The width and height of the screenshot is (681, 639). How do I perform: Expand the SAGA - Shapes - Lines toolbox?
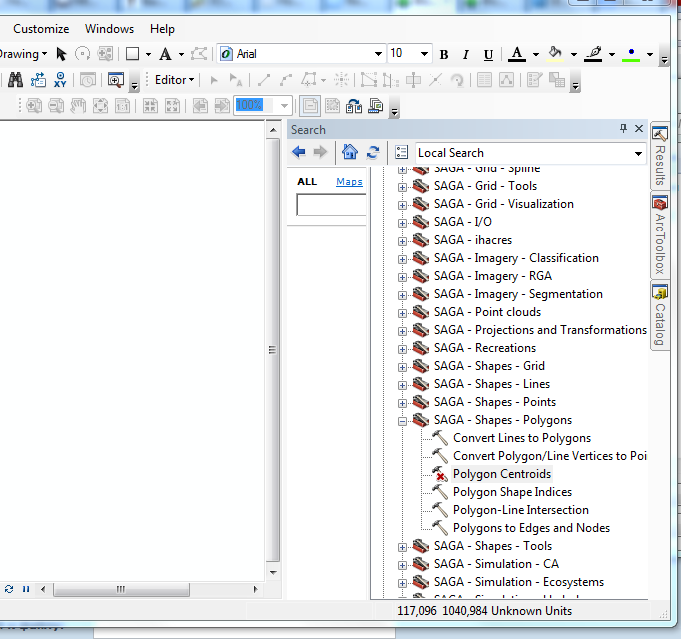pyautogui.click(x=403, y=384)
